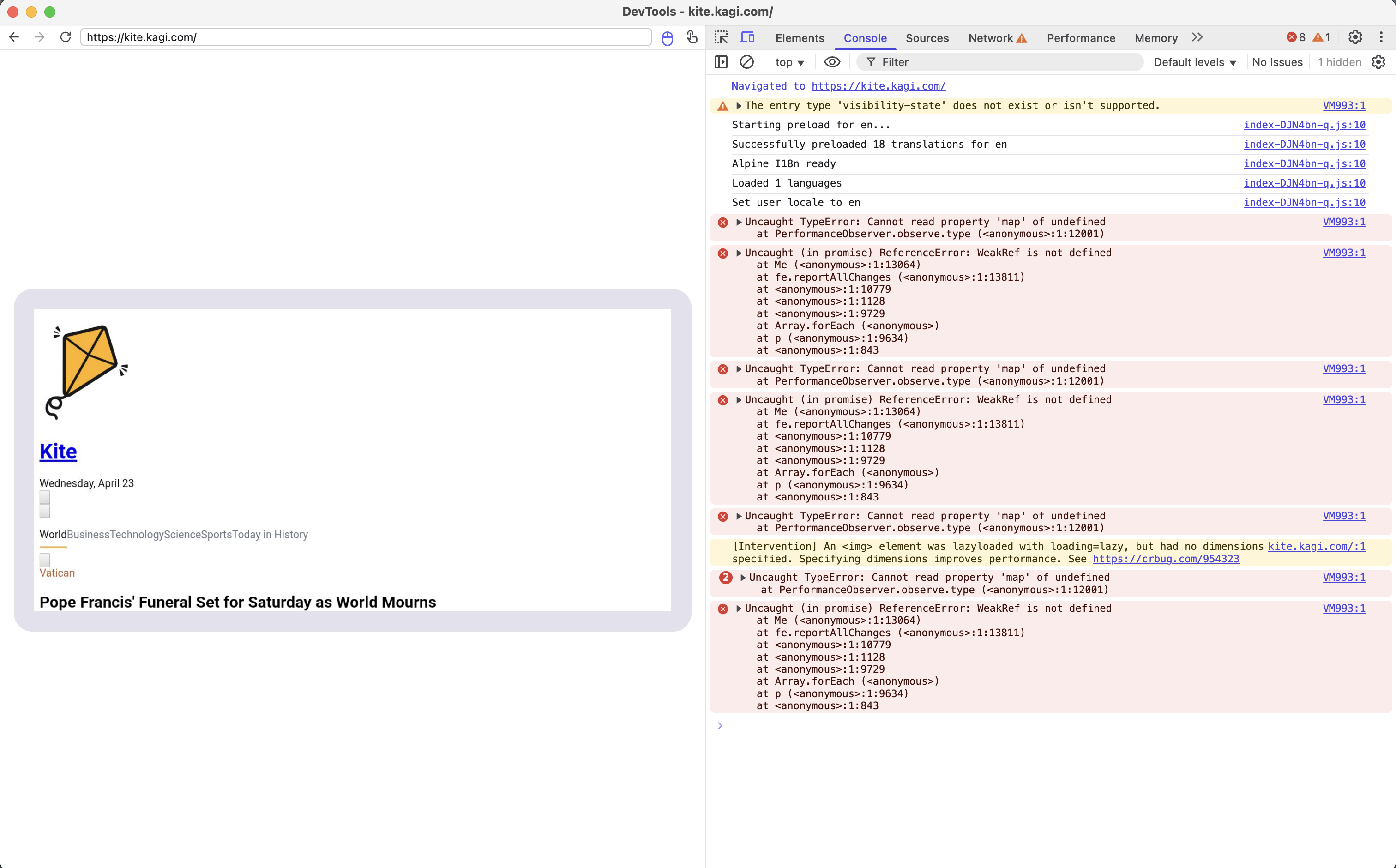
Task: Click the Kite heading link
Action: tap(58, 451)
